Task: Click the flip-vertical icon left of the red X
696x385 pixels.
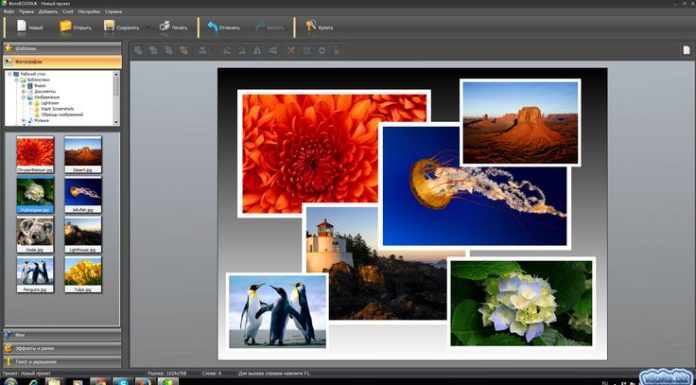Action: pyautogui.click(x=273, y=50)
